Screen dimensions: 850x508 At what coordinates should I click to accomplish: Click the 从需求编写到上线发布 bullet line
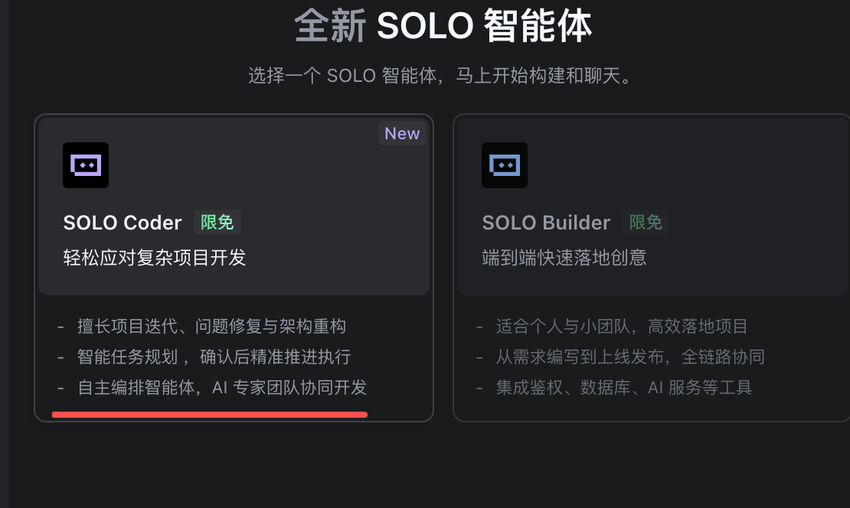click(630, 357)
